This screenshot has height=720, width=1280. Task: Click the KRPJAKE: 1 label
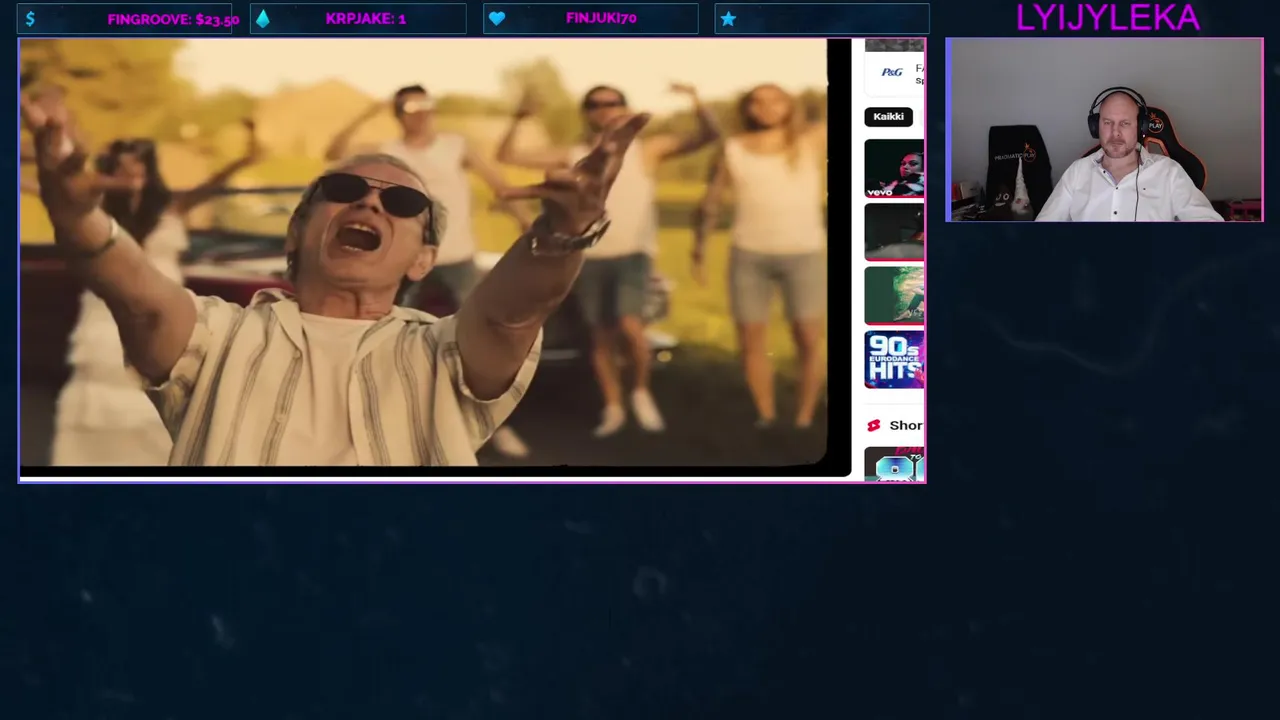[366, 19]
